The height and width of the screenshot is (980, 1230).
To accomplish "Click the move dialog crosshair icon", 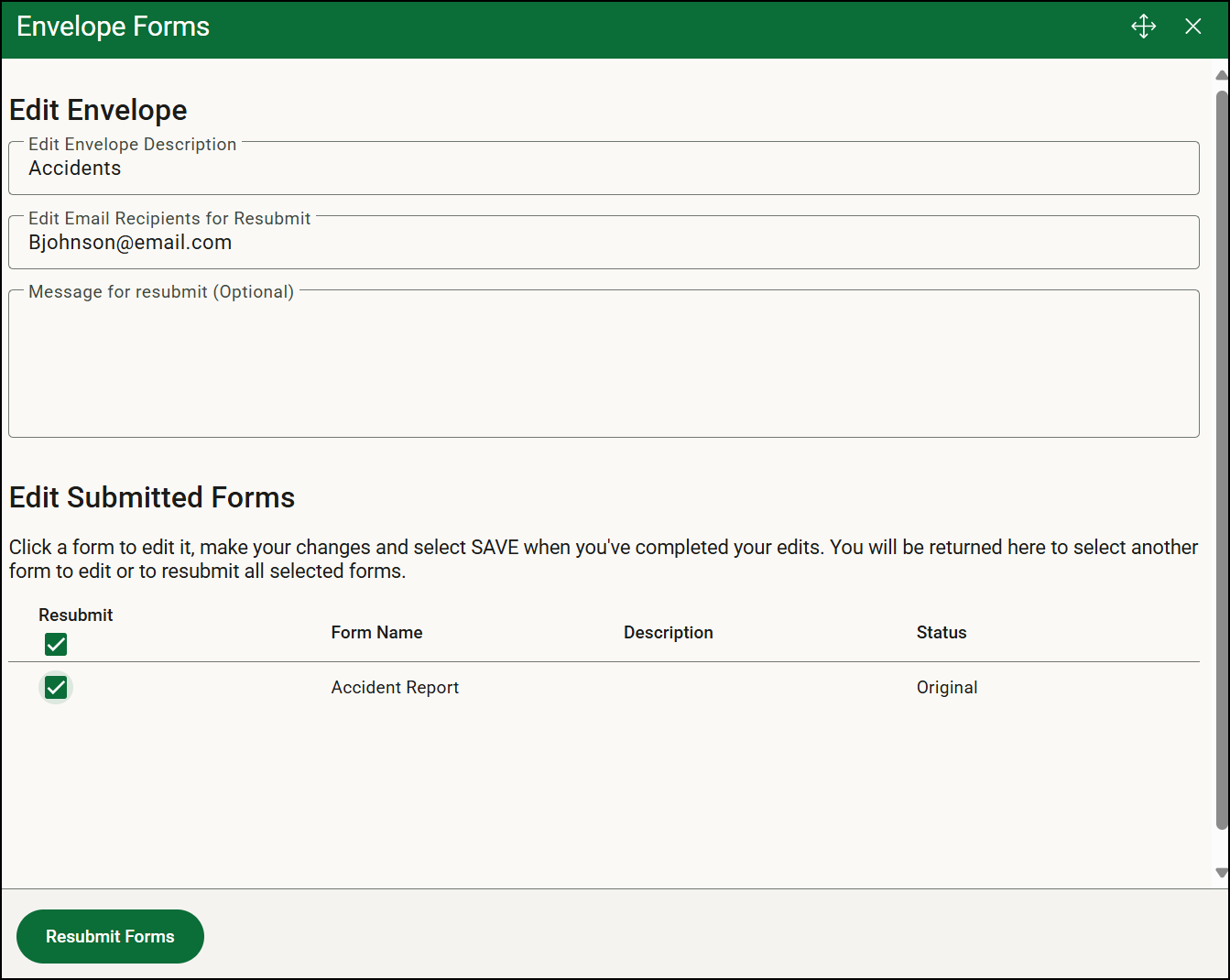I will [1143, 27].
